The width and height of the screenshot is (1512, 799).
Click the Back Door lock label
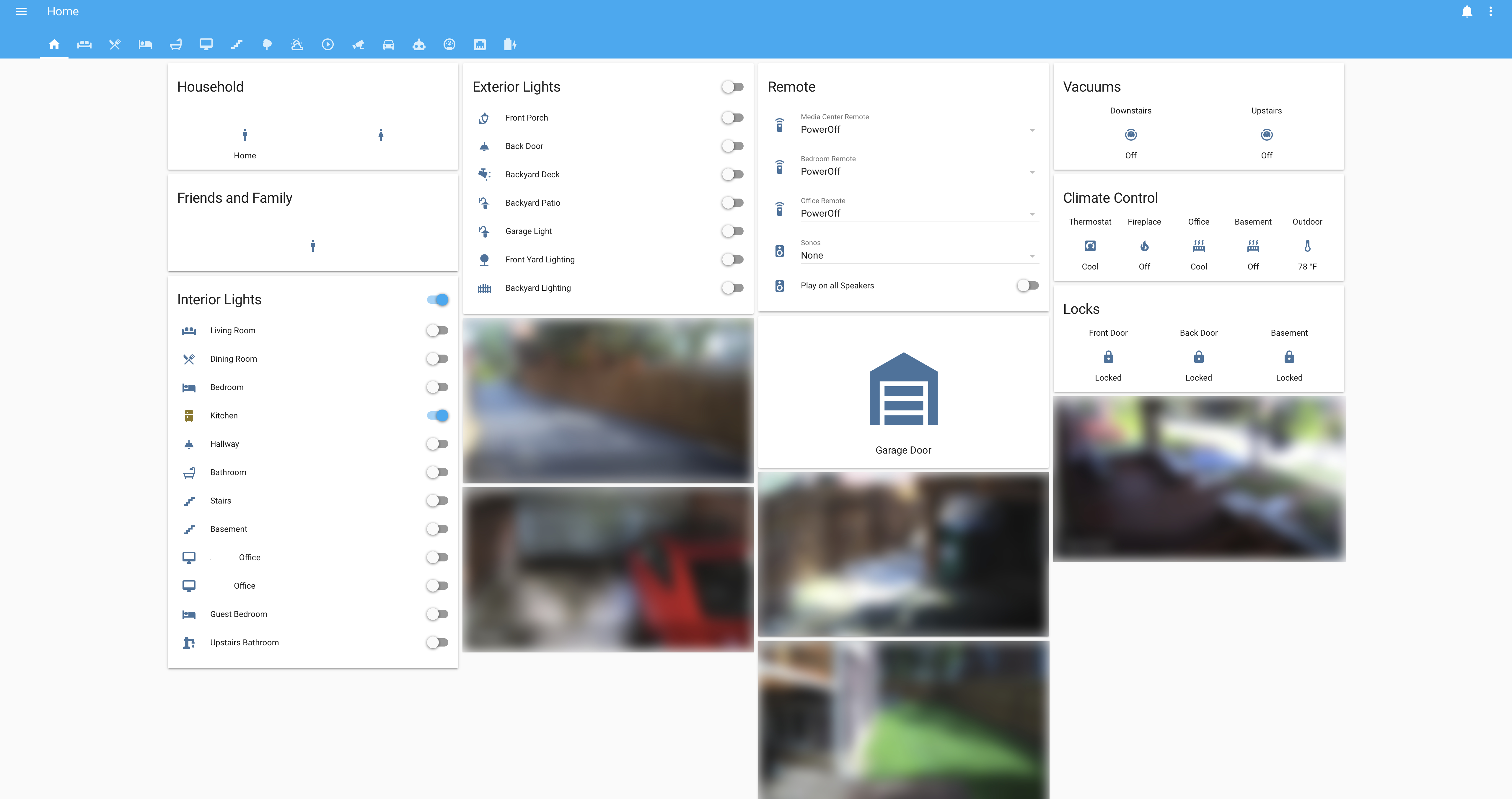[x=1198, y=332]
